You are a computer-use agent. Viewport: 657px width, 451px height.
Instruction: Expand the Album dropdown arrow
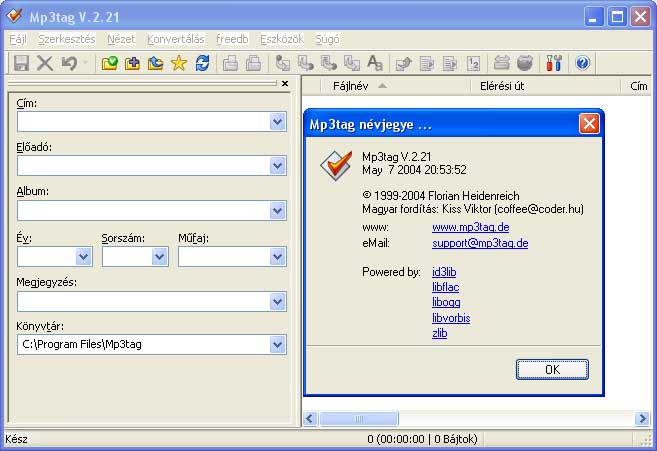277,210
